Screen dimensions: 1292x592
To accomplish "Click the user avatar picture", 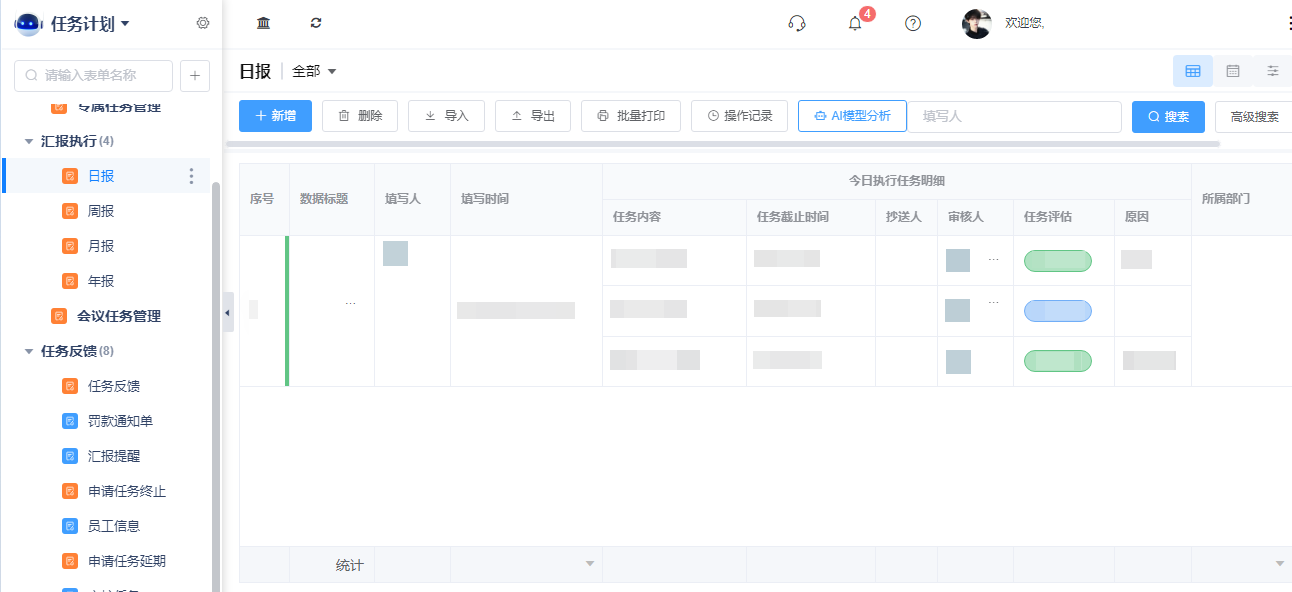I will coord(977,24).
